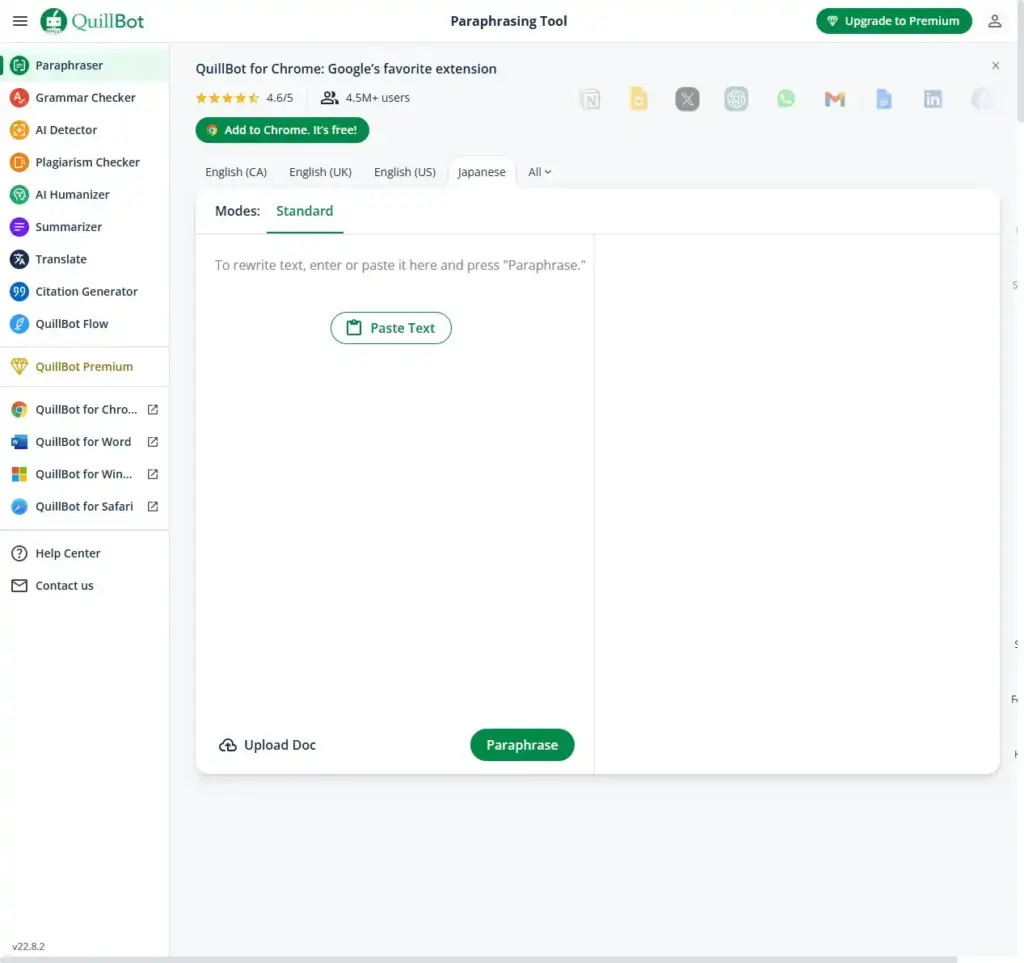Click the Google Docs icon in extension banner
The width and height of the screenshot is (1024, 963).
(884, 99)
